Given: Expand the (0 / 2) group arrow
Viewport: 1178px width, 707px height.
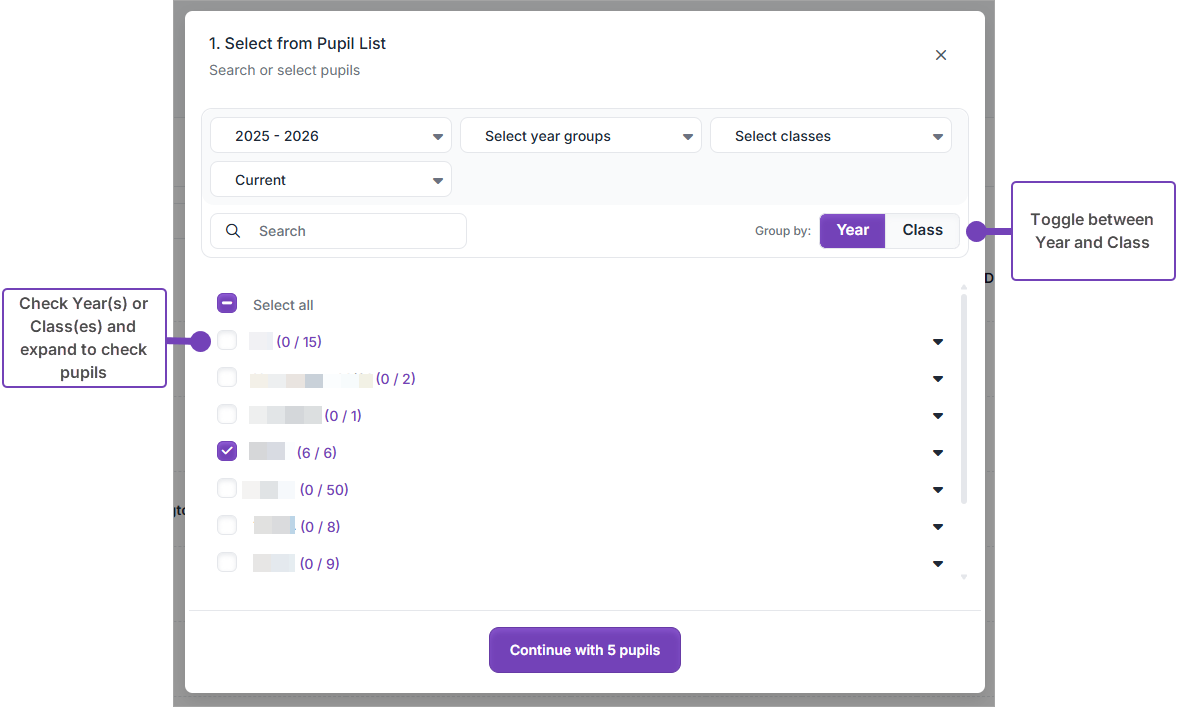Looking at the screenshot, I should click(937, 379).
